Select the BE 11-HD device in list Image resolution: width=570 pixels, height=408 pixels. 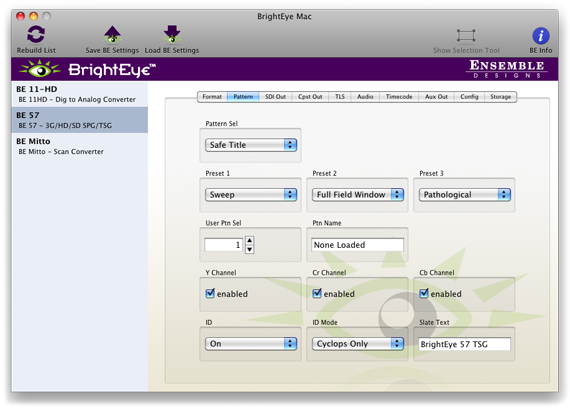pos(80,94)
